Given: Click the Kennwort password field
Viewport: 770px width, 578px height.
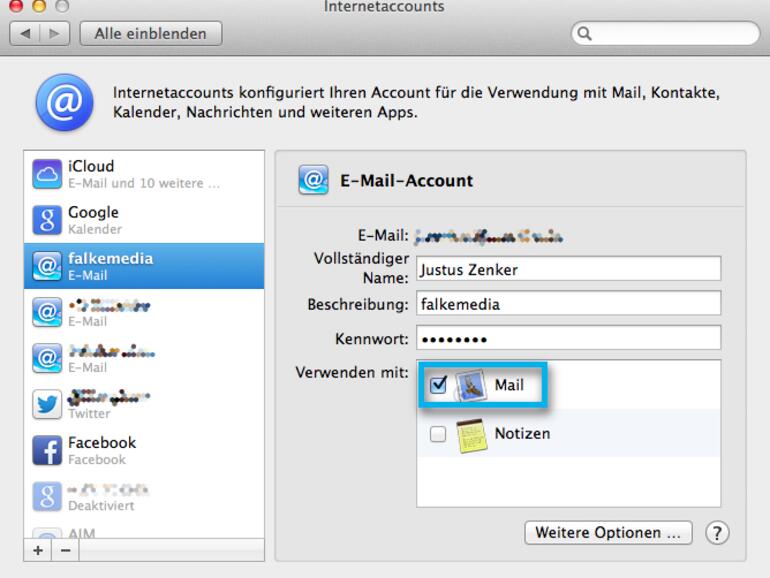Looking at the screenshot, I should (569, 337).
